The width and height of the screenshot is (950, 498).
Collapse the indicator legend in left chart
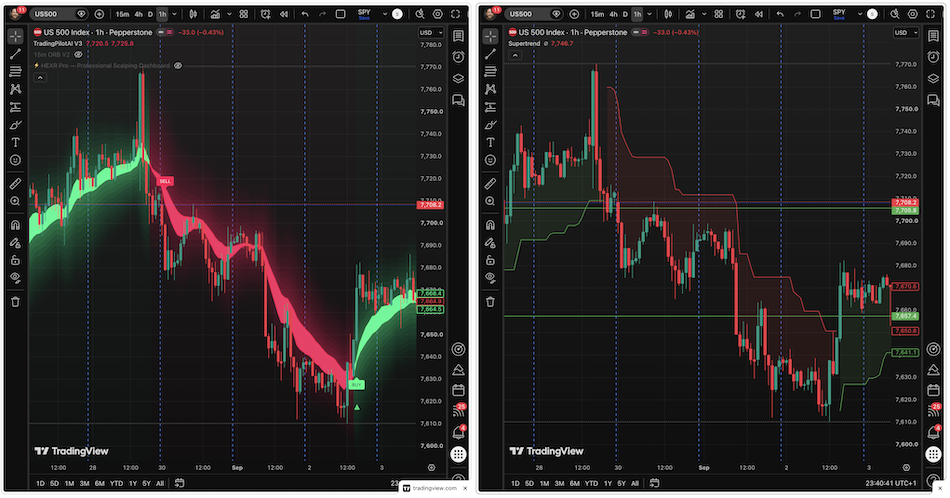pos(40,78)
